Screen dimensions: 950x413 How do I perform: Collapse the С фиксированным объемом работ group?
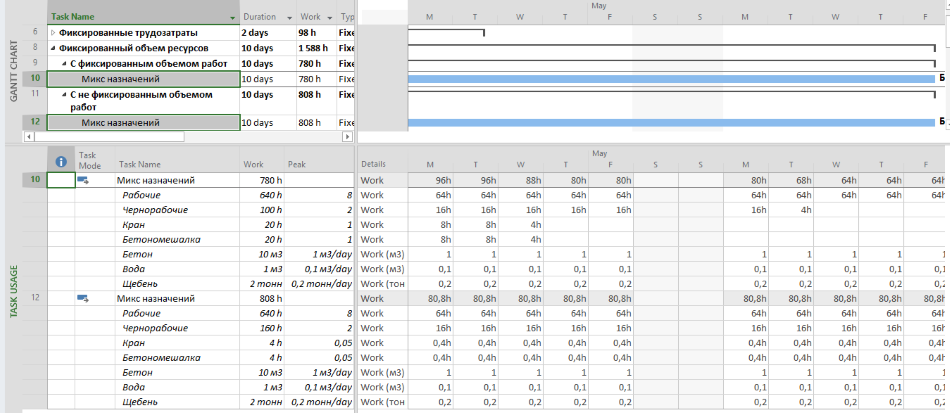point(64,64)
